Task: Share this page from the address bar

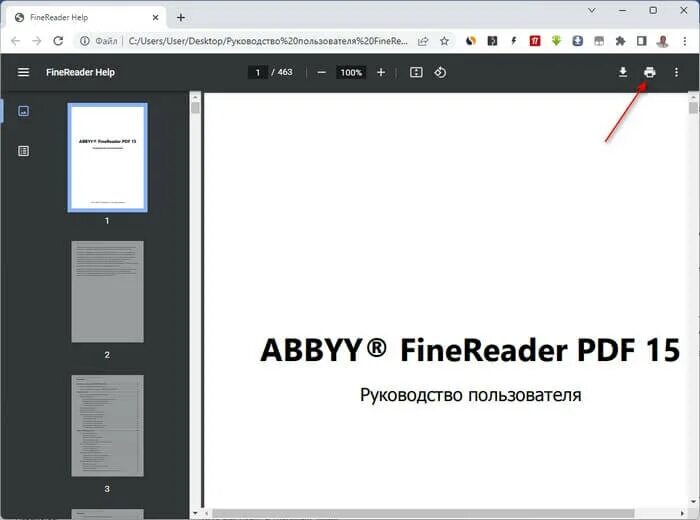Action: tap(423, 41)
